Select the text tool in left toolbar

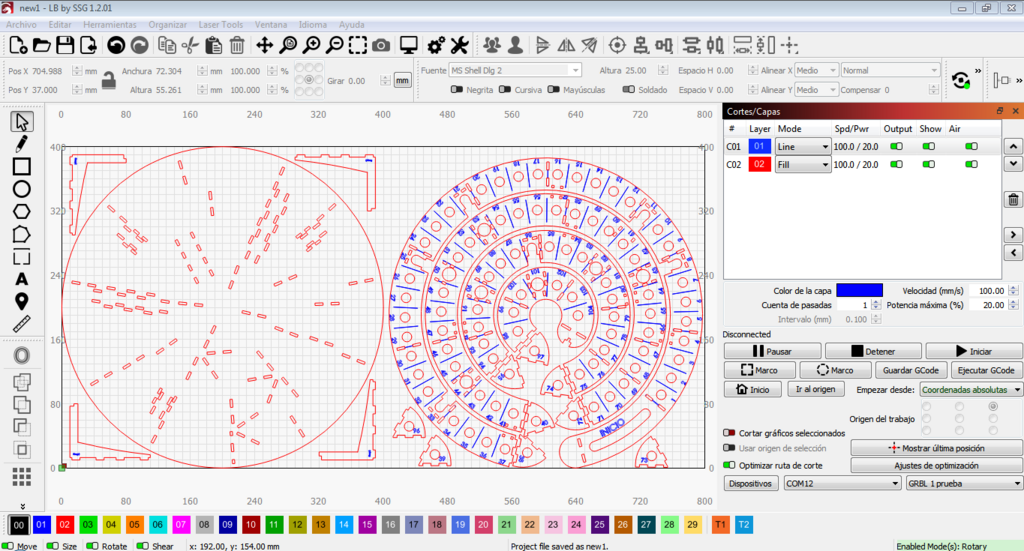coord(21,279)
